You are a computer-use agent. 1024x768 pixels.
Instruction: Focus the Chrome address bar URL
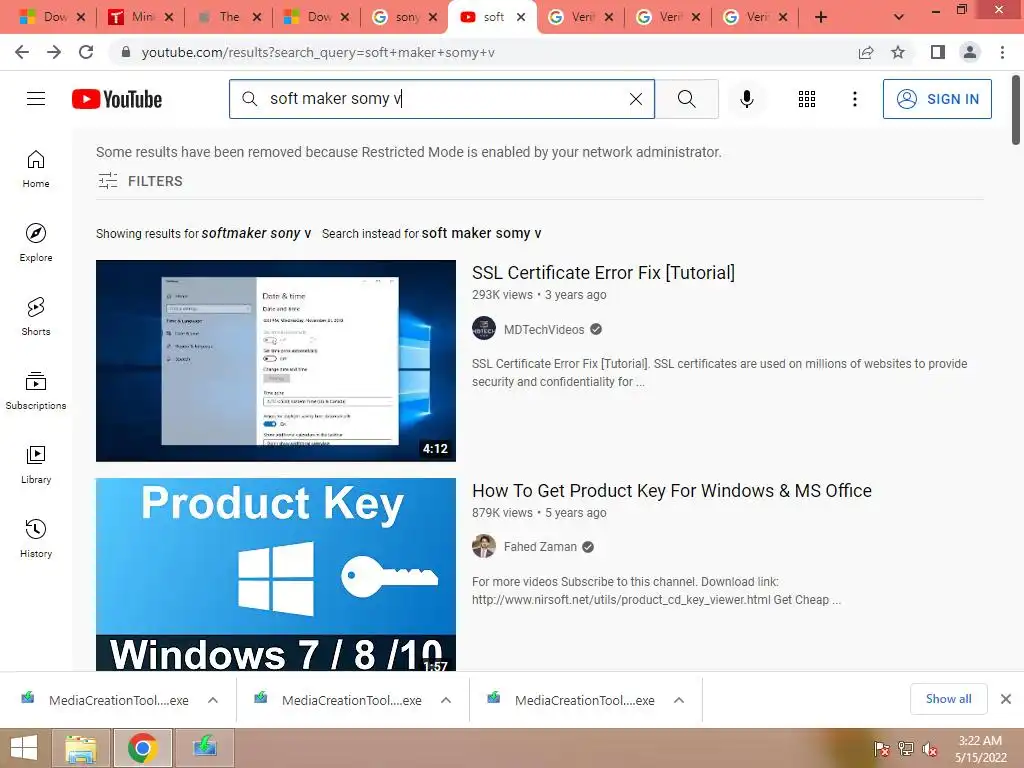tap(318, 52)
